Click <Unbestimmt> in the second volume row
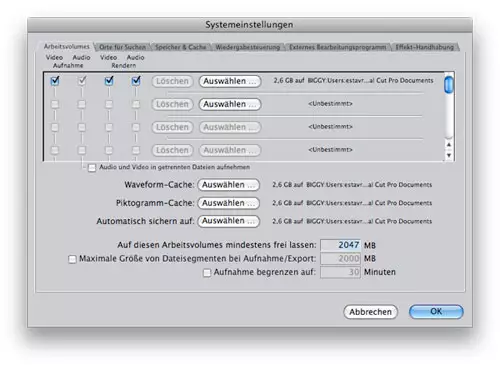This screenshot has height=365, width=500. point(330,104)
